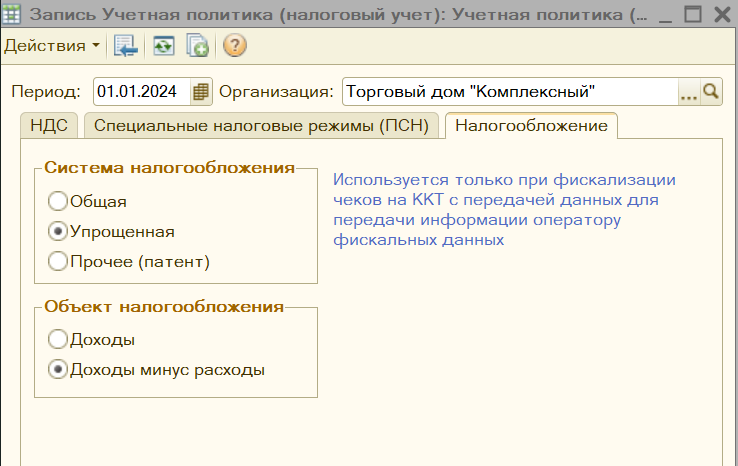Open the organization via magnifier icon

pos(711,91)
